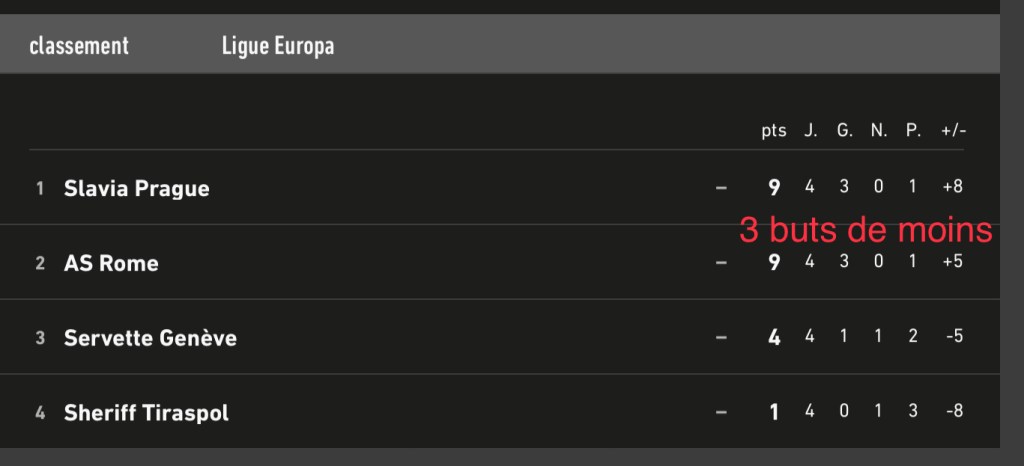Image resolution: width=1024 pixels, height=466 pixels.
Task: Click the +/- goal difference header
Action: pos(953,131)
